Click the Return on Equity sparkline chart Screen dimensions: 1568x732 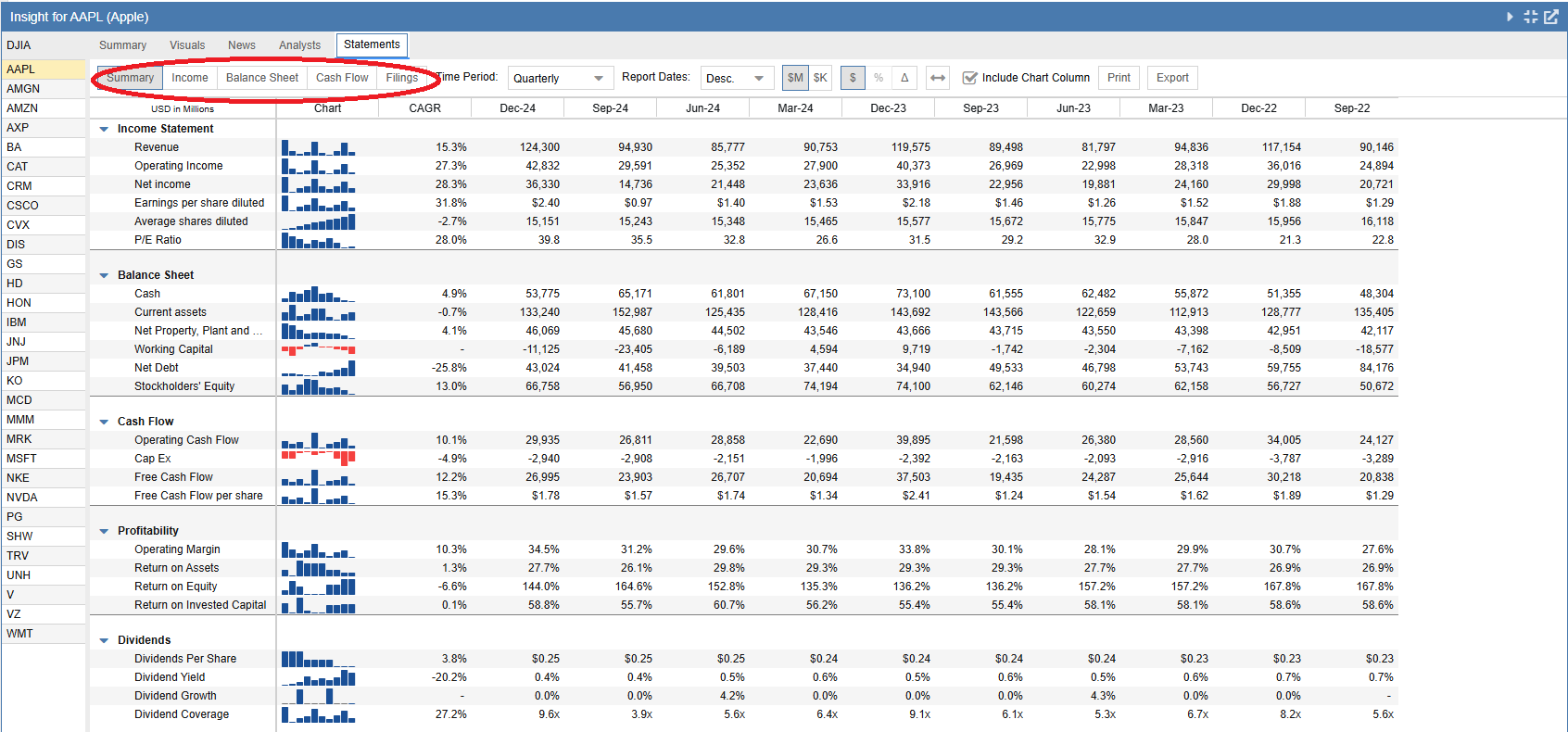319,587
